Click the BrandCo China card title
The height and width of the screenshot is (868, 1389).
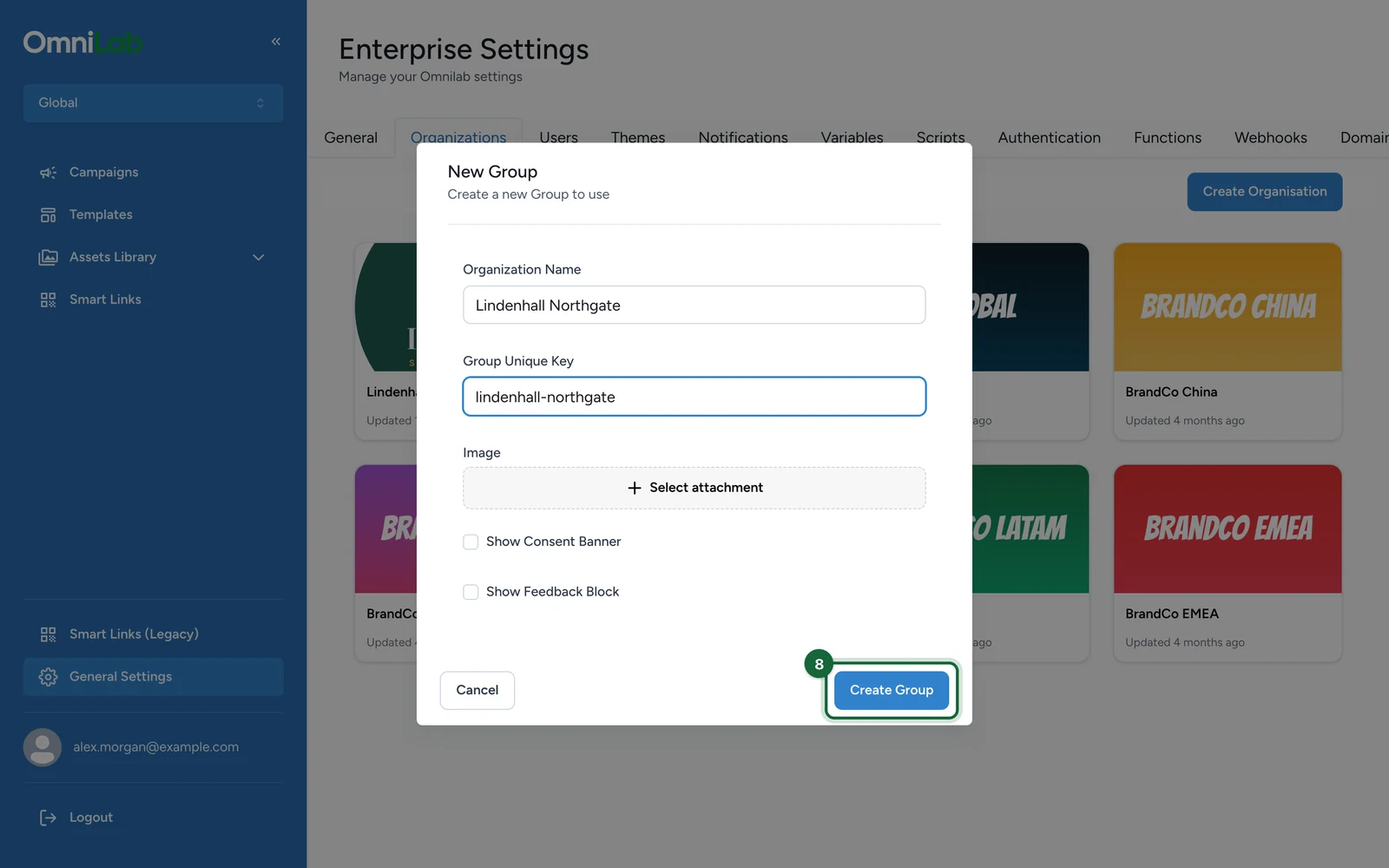(x=1171, y=392)
